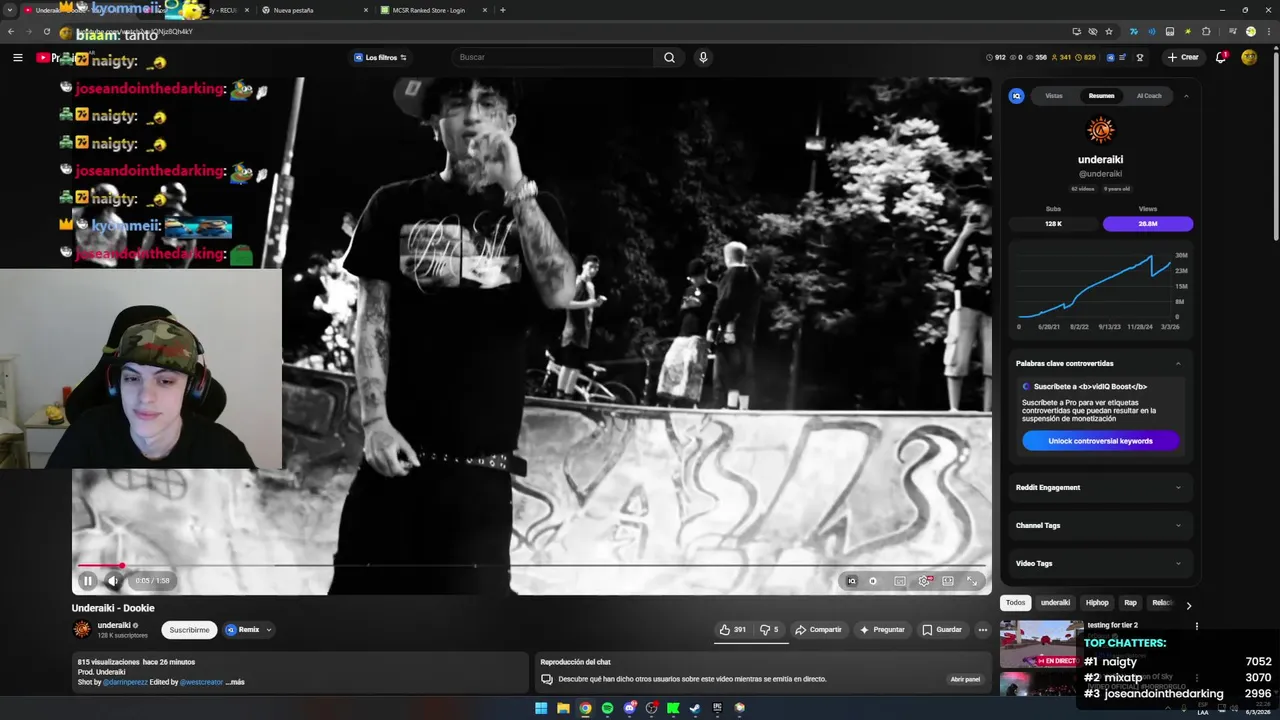
Task: Open Windows Start menu
Action: [541, 708]
